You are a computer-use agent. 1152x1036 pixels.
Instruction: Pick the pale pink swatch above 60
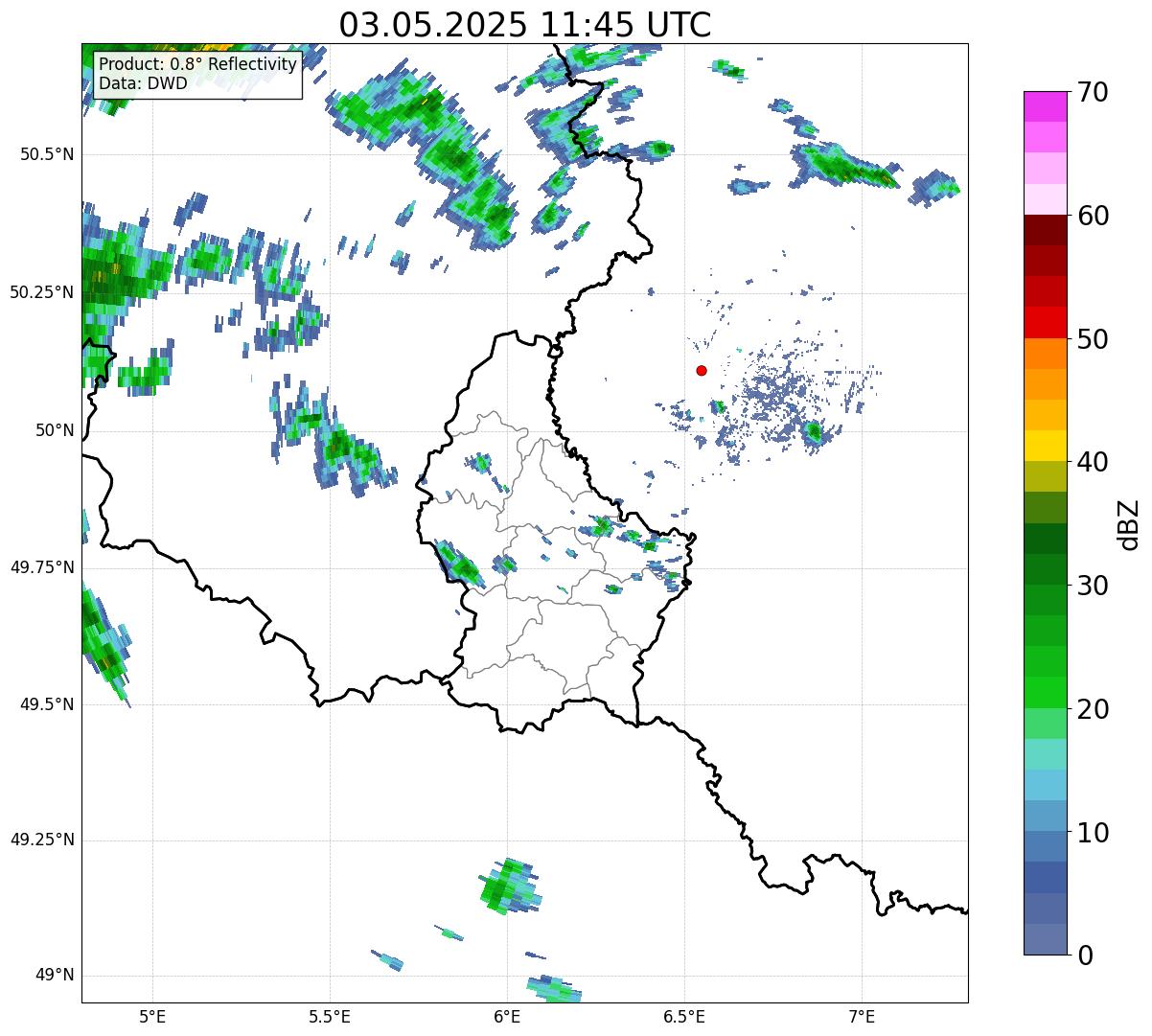(1045, 199)
